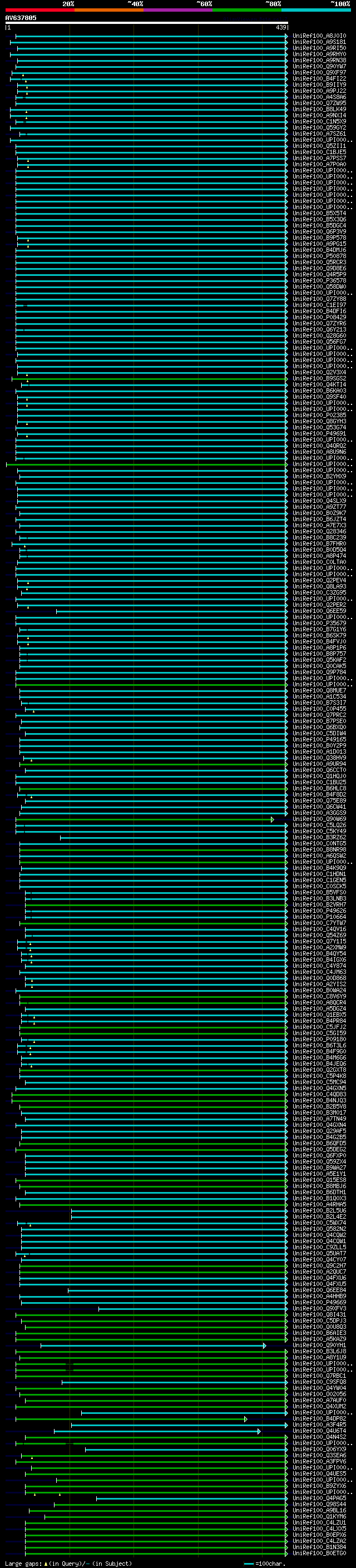Click the UniRef100_B2L5U6 label
Viewport: 356px width, 1568px height.
[x=319, y=1210]
